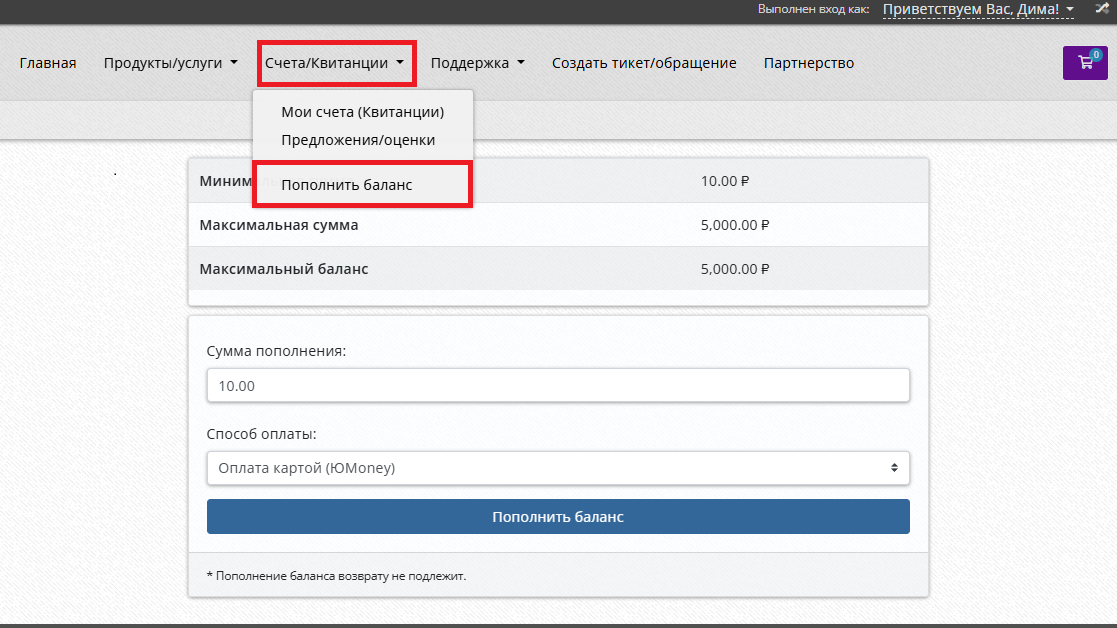Click the cart item count badge

pos(1096,54)
